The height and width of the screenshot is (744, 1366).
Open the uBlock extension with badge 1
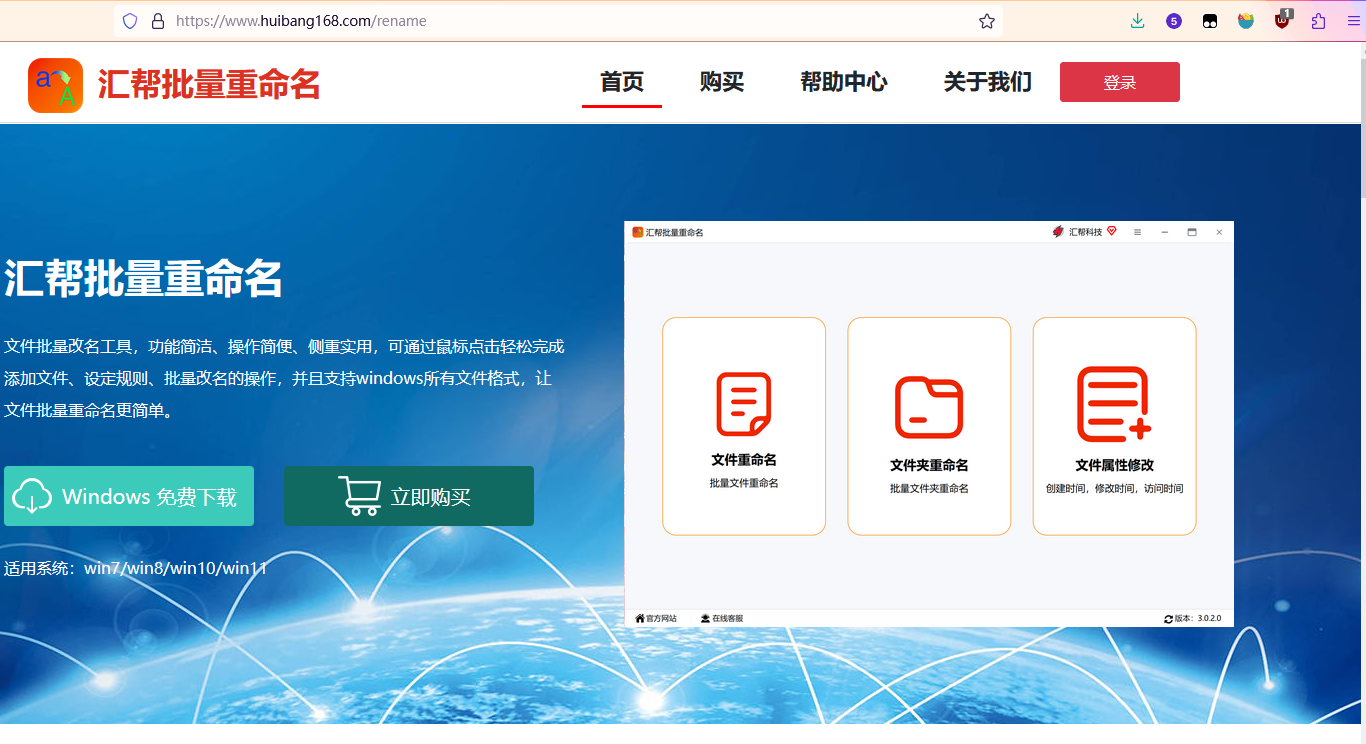tap(1283, 19)
